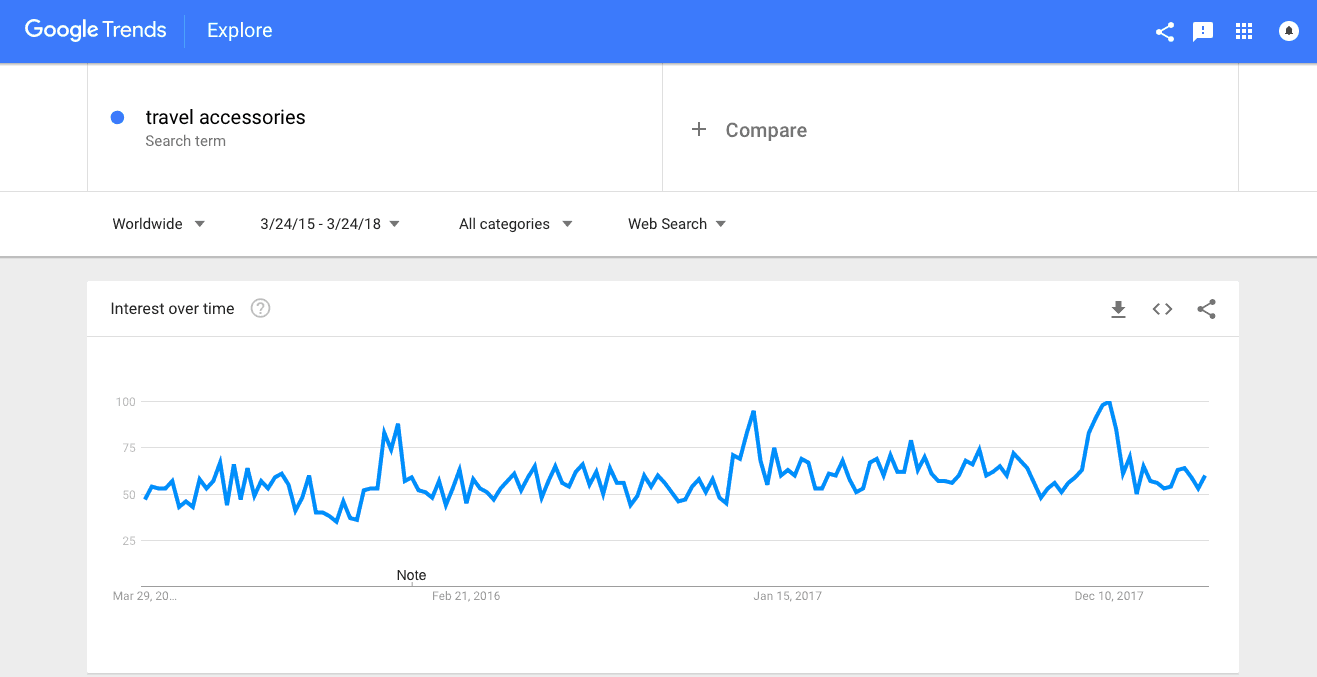Open the Google apps grid icon
The width and height of the screenshot is (1317, 677).
pyautogui.click(x=1244, y=31)
